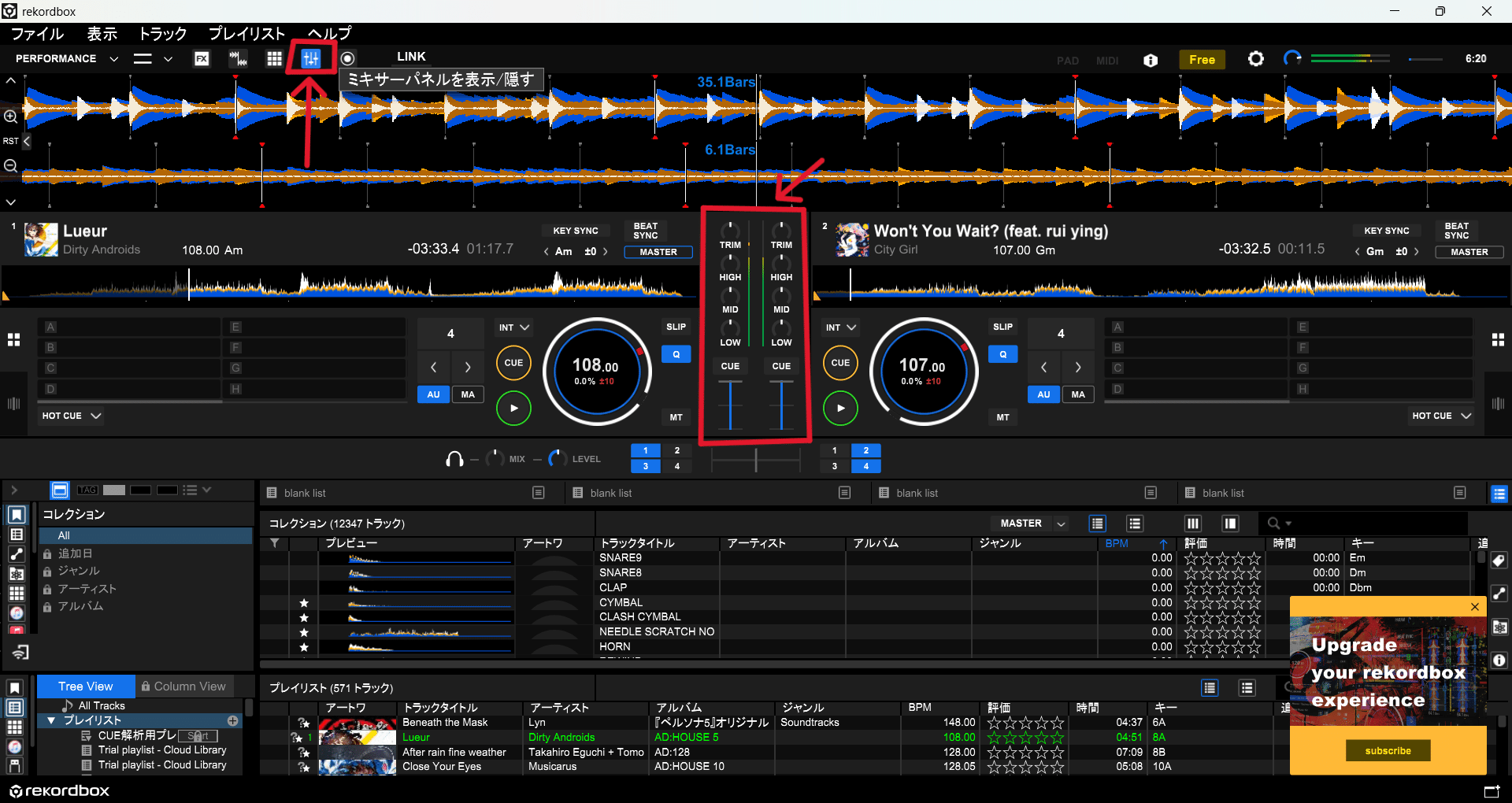Zoom in waveform with magnifier plus

pyautogui.click(x=10, y=117)
